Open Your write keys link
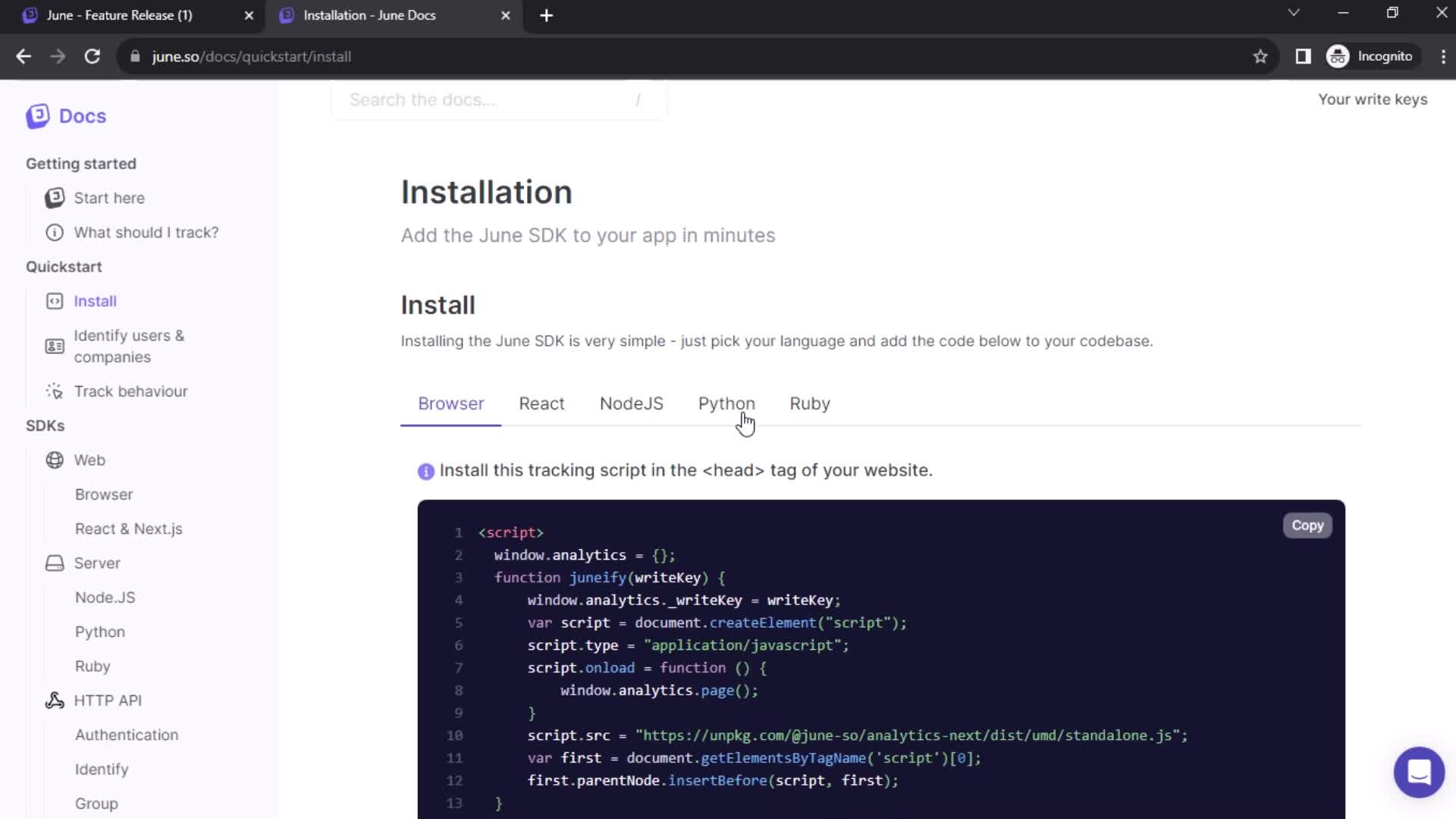Viewport: 1456px width, 819px height. click(1373, 99)
